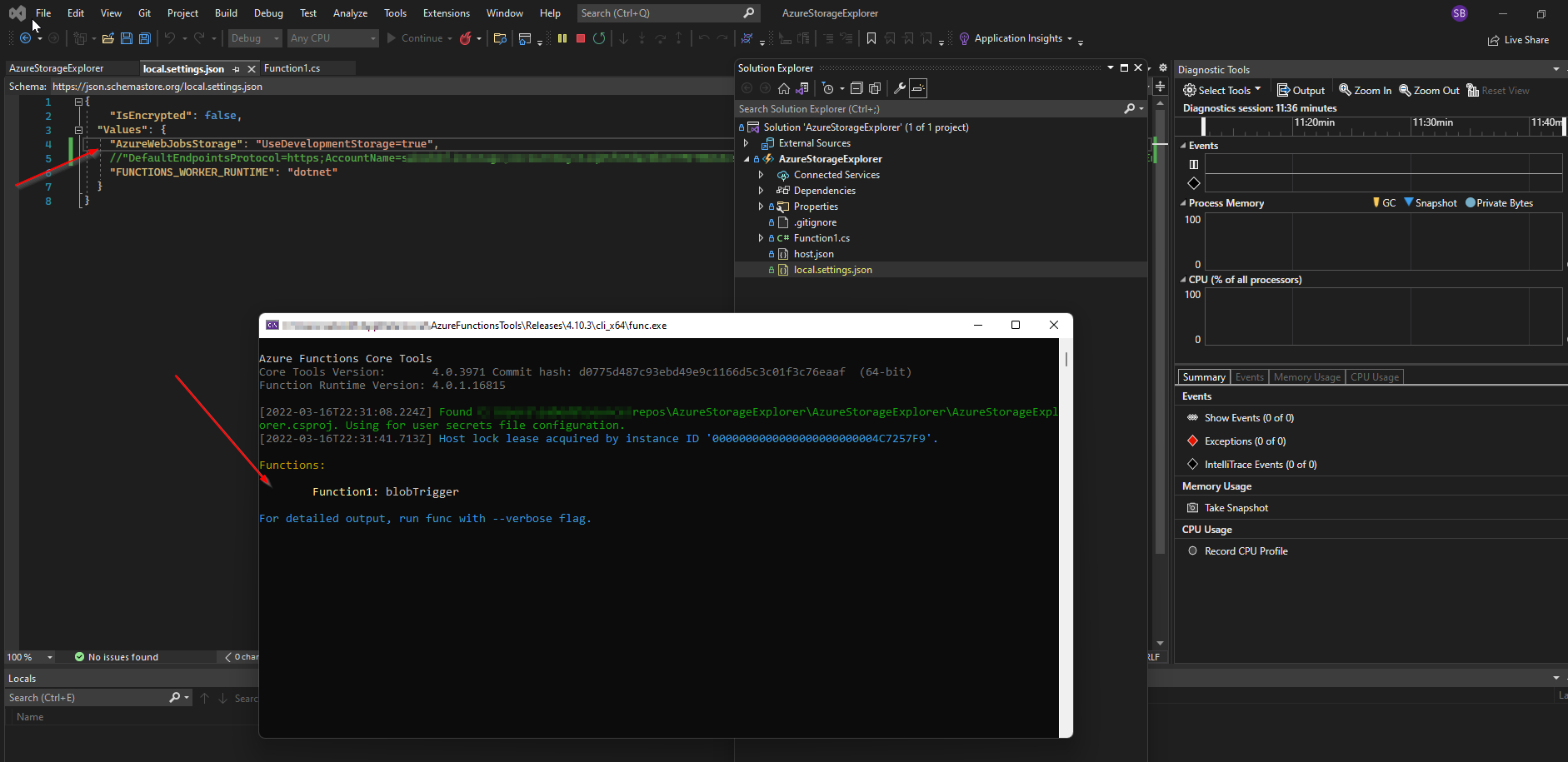The image size is (1568, 762).
Task: Open the Any CPU platform dropdown
Action: (x=372, y=38)
